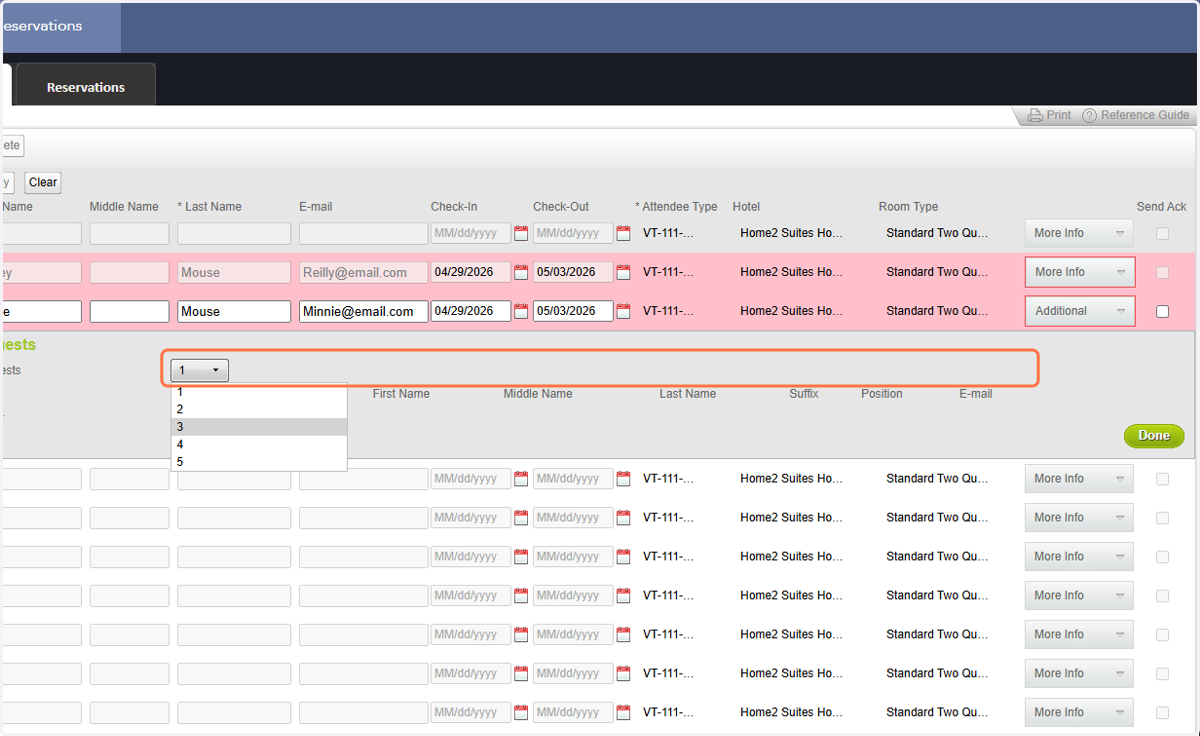The image size is (1200, 736).
Task: Open the Reference Guide link
Action: tap(1145, 115)
